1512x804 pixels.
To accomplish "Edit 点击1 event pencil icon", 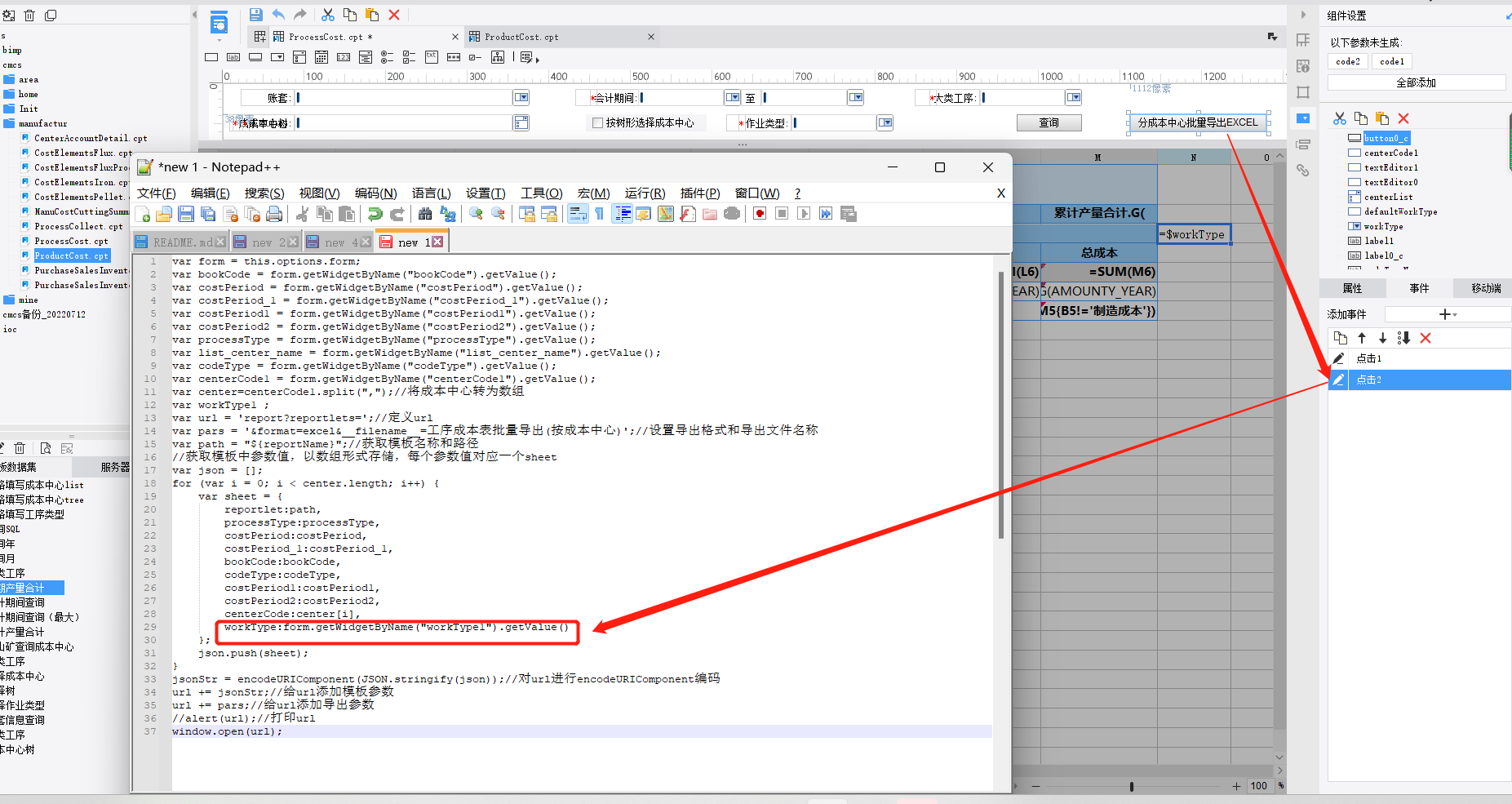I will 1339,358.
